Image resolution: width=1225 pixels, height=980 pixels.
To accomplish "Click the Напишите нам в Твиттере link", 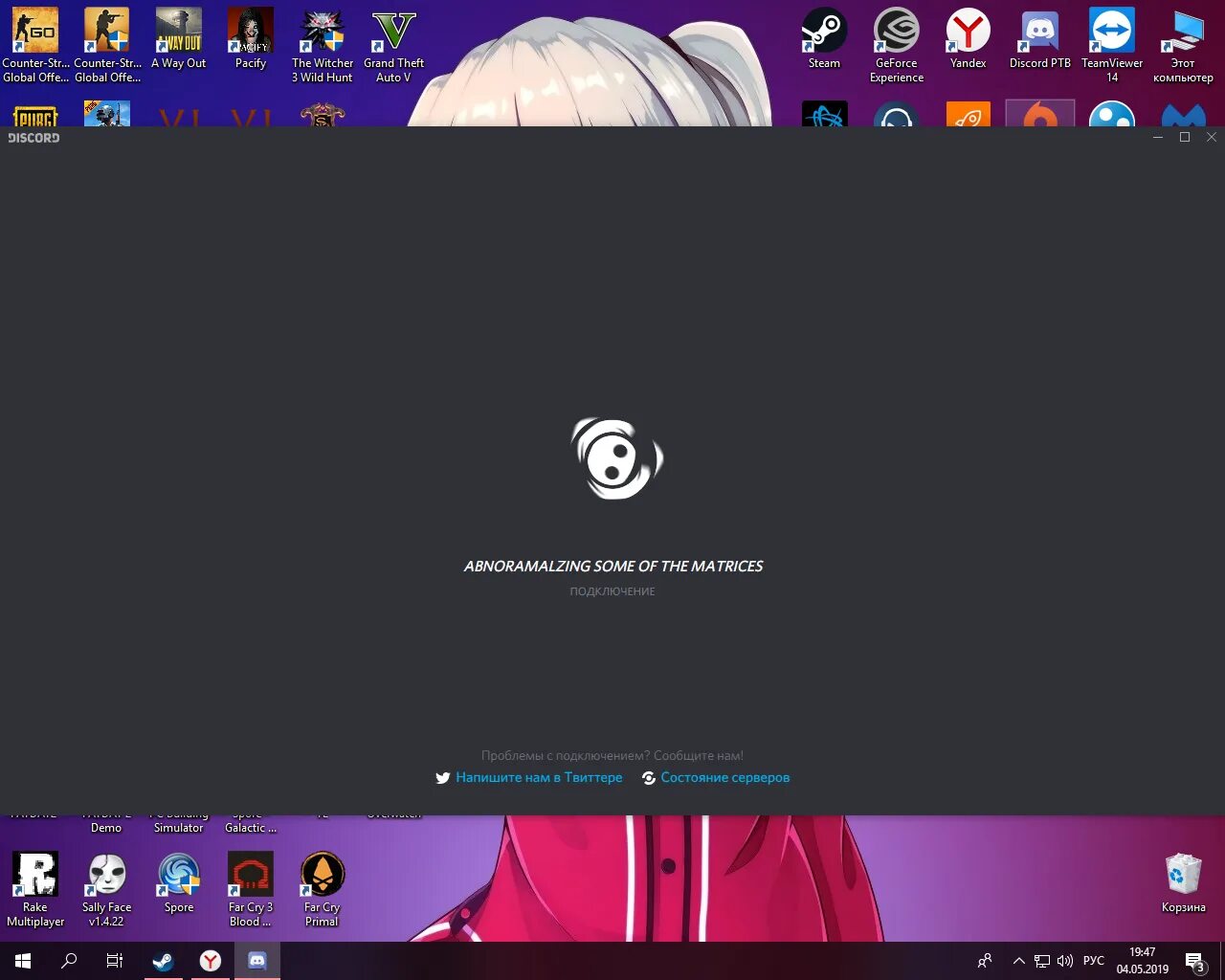I will point(539,778).
